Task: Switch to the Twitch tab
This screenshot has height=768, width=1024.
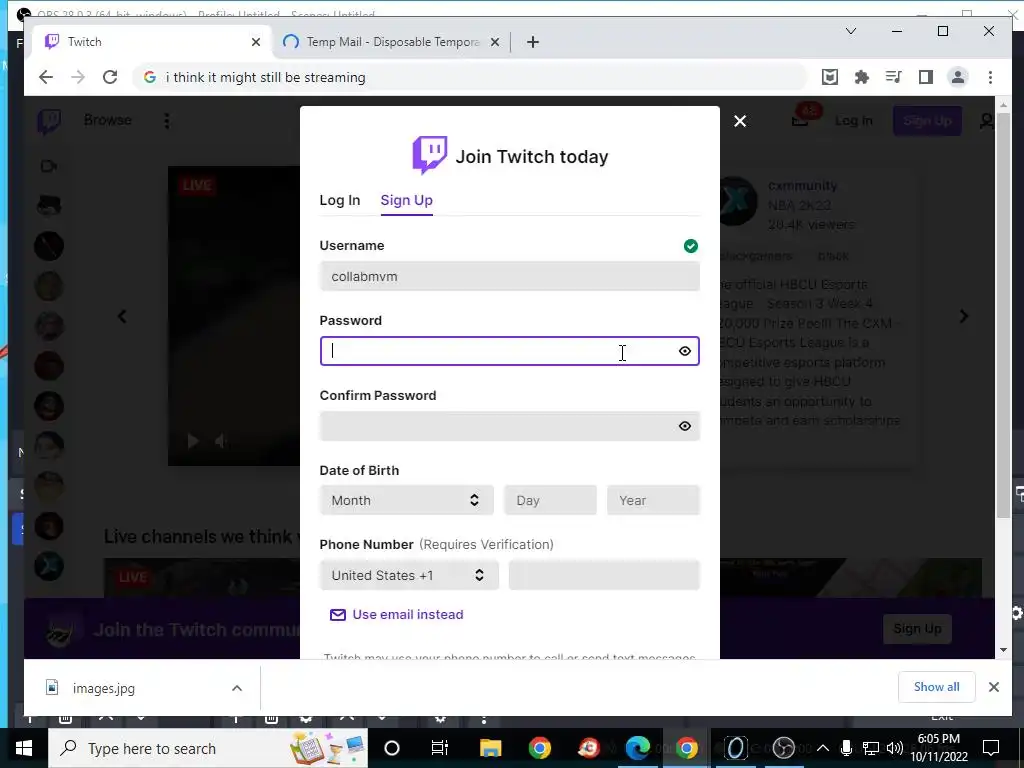Action: click(152, 42)
